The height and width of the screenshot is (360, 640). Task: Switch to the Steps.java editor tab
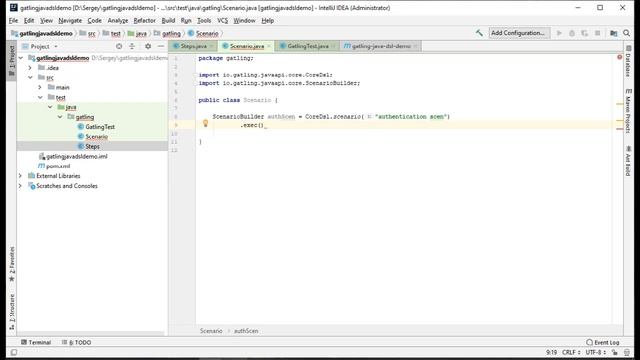pos(193,47)
